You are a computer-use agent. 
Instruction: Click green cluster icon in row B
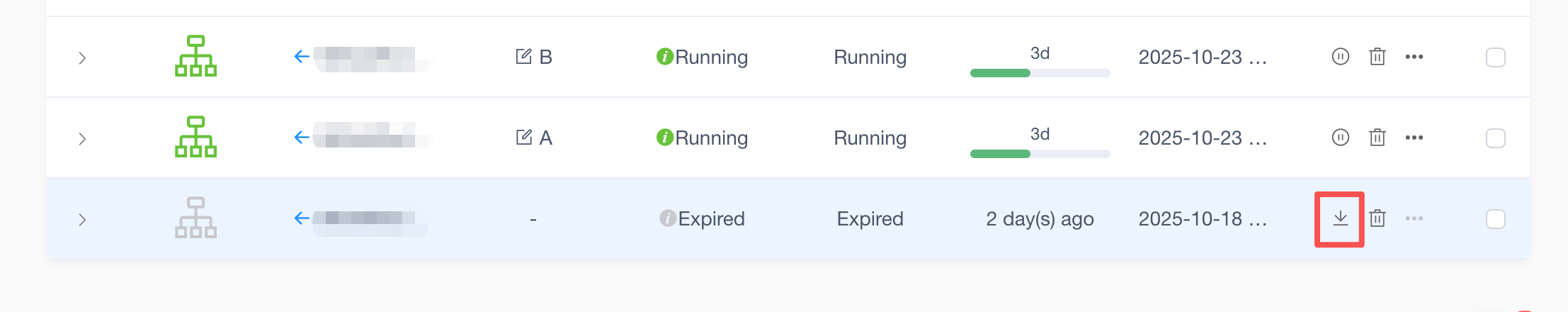[x=195, y=56]
